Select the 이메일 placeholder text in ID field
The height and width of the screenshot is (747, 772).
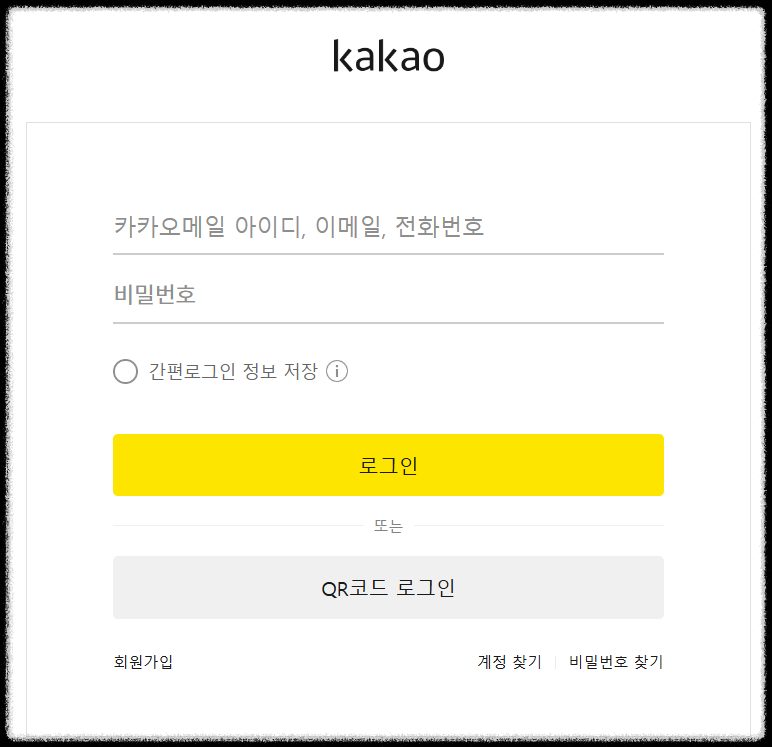(350, 227)
